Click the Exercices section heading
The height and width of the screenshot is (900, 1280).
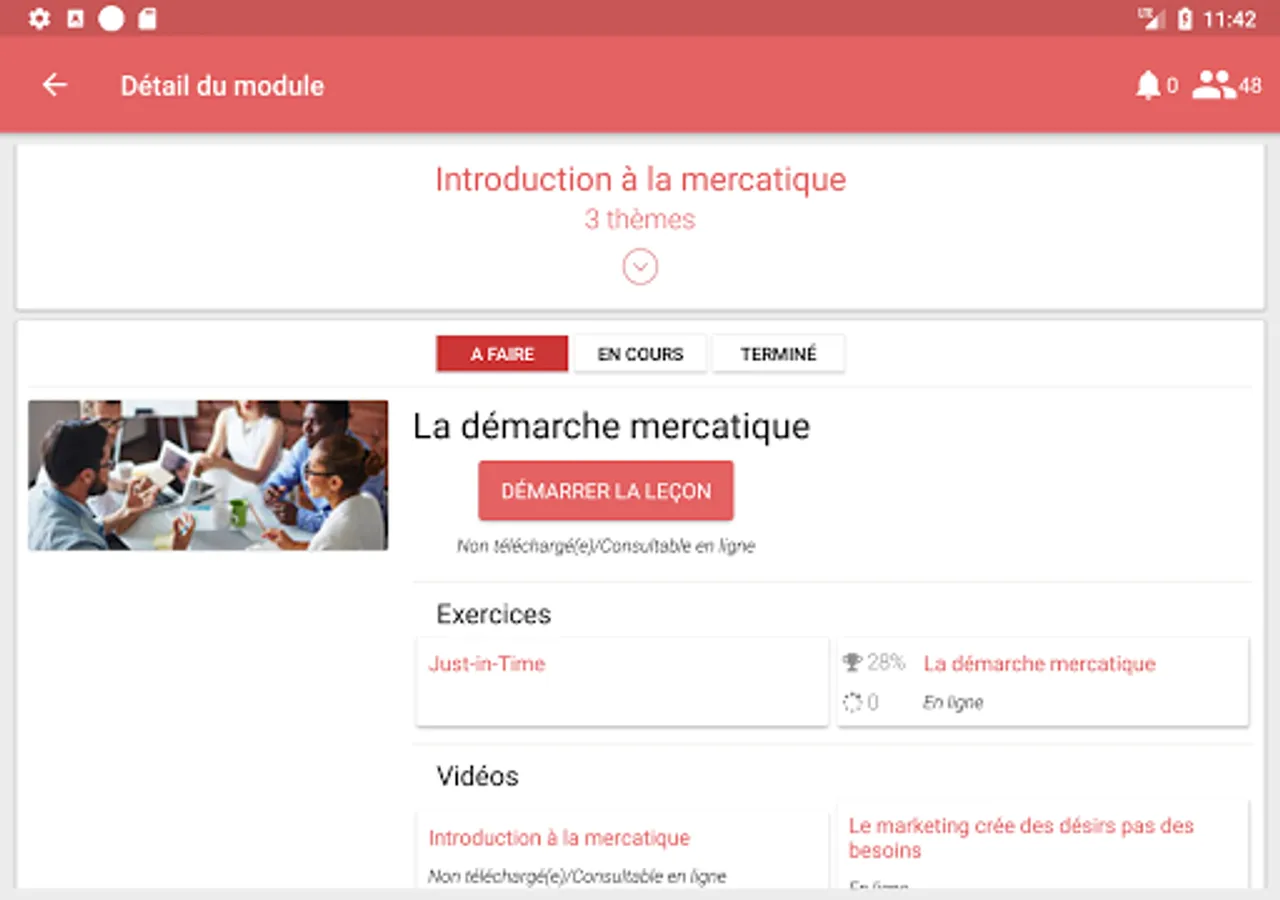pos(494,614)
